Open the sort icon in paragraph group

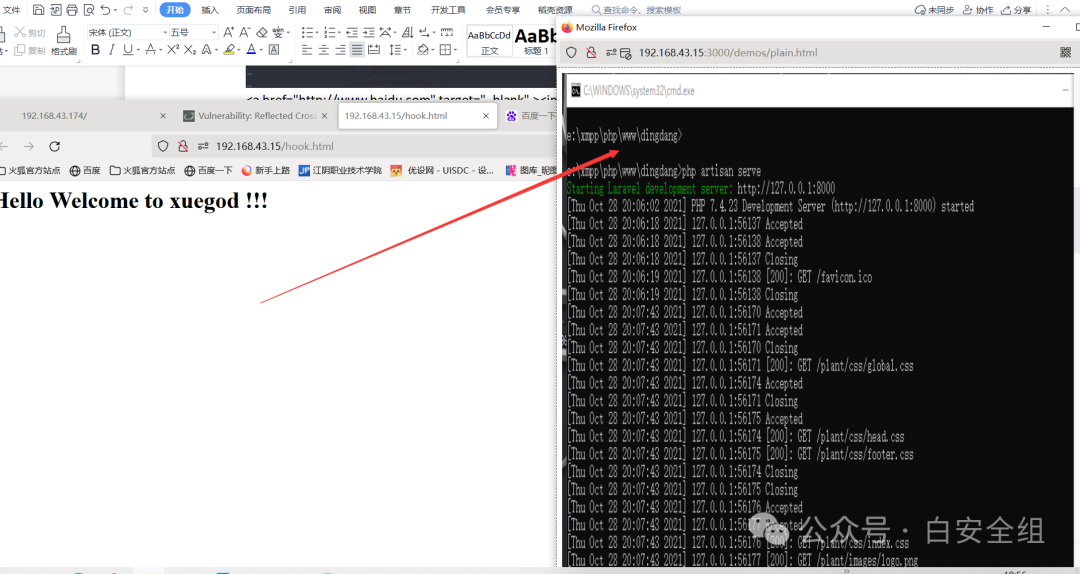[x=408, y=32]
